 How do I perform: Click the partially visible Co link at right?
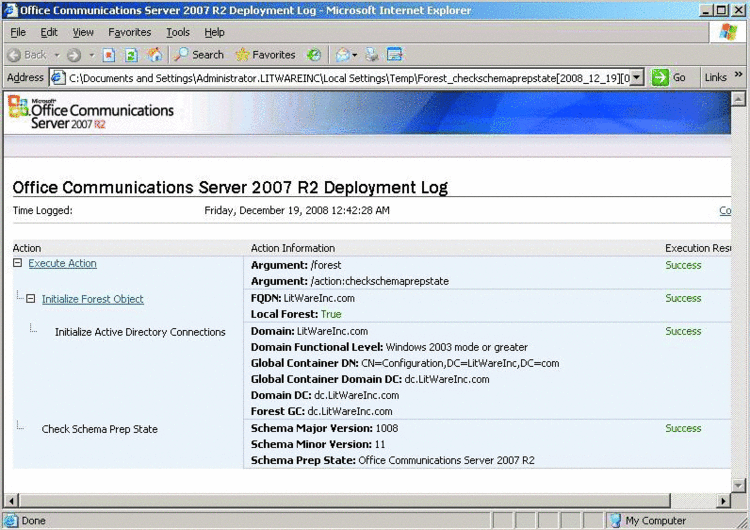(725, 210)
